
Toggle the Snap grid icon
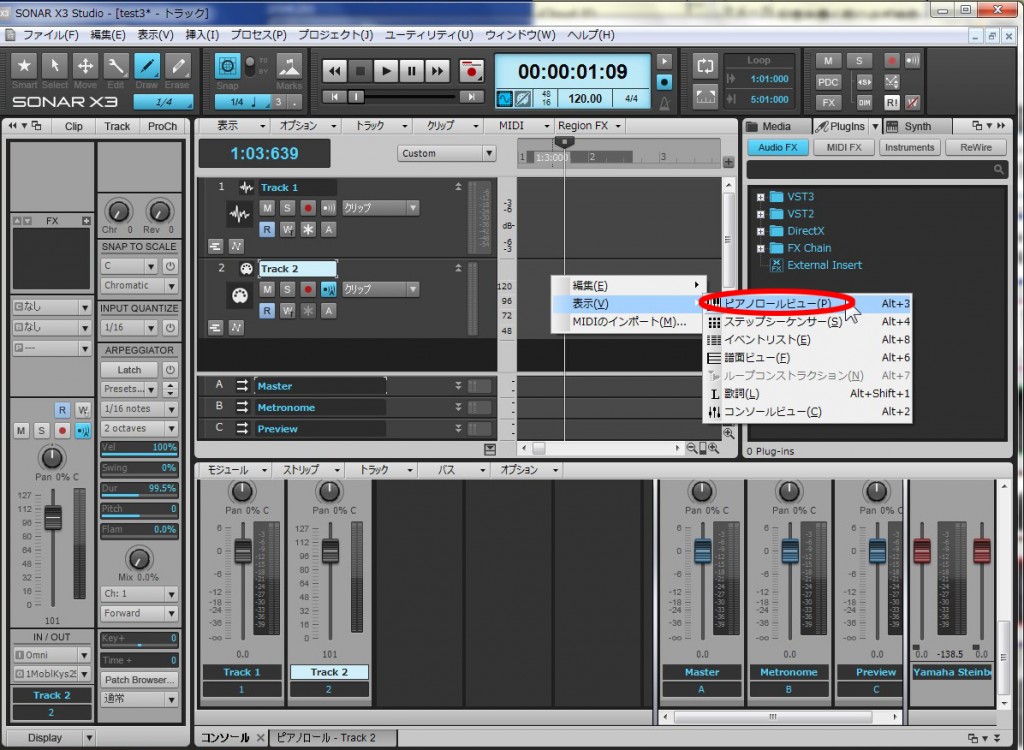[x=227, y=66]
